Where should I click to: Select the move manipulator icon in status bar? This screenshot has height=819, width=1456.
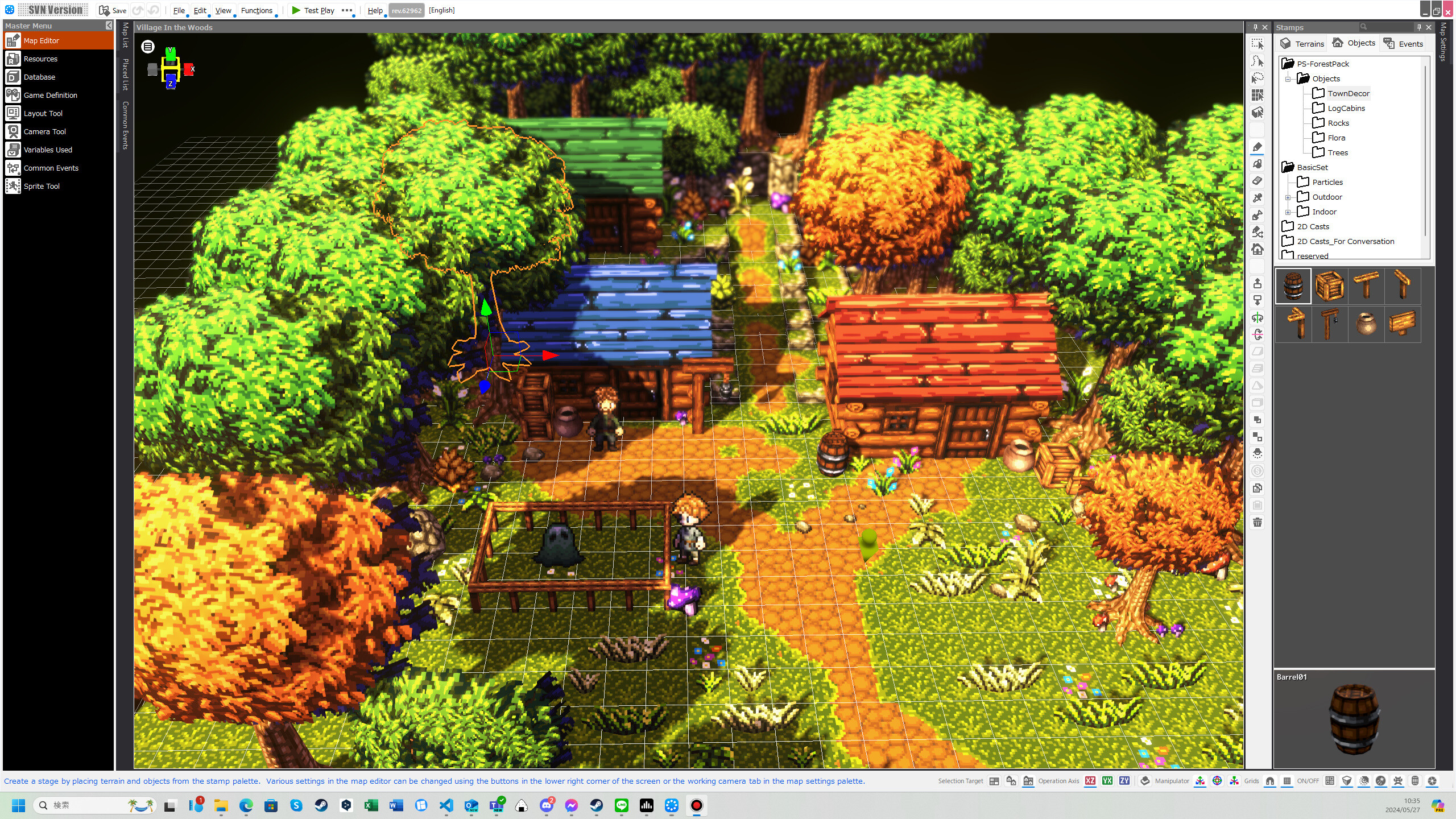pyautogui.click(x=1200, y=781)
